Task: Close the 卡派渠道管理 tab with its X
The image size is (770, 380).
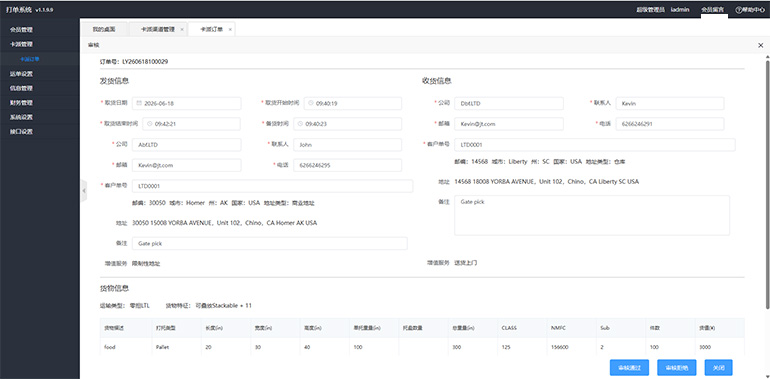Action: coord(182,29)
